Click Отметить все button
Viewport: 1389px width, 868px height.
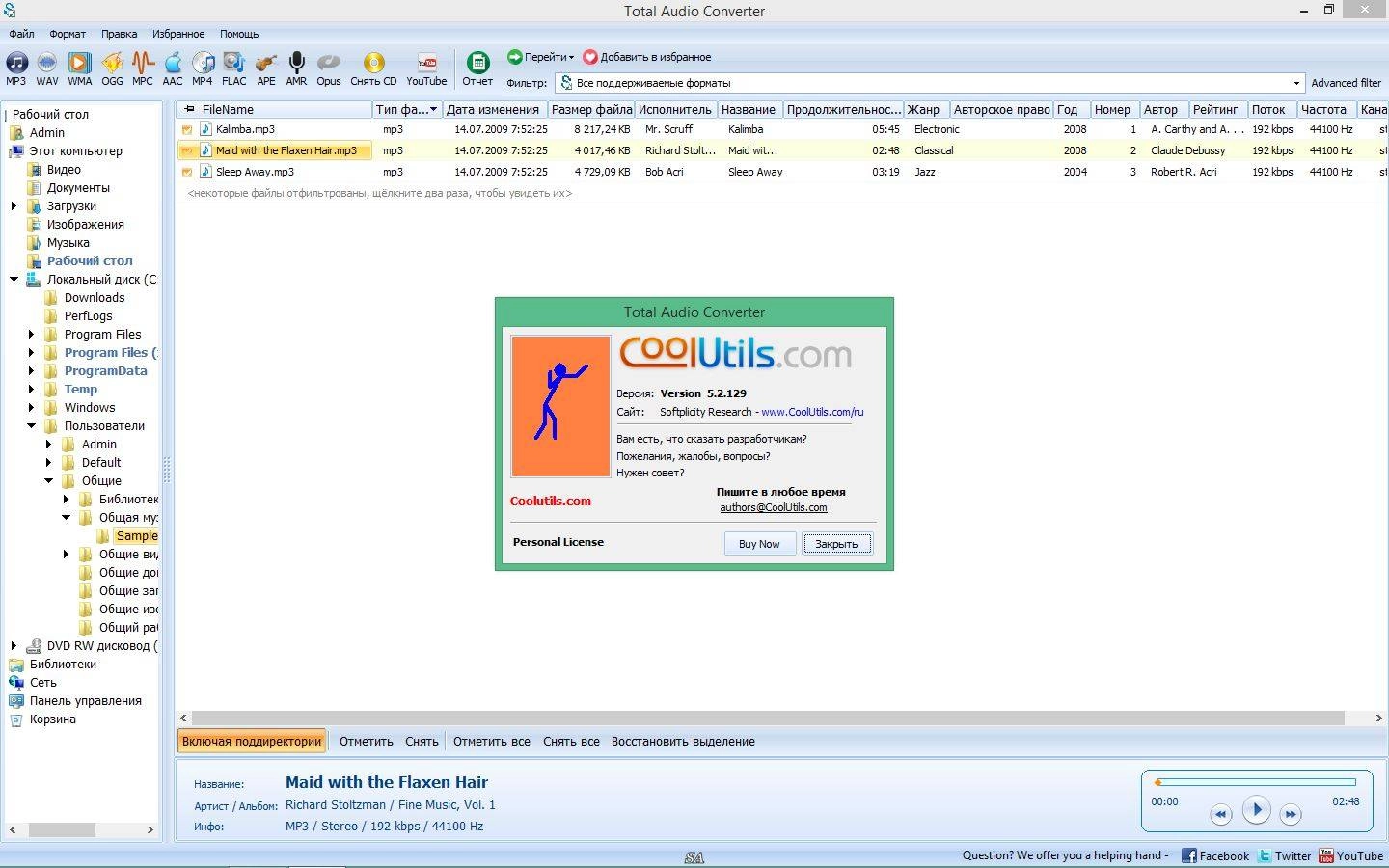point(492,742)
